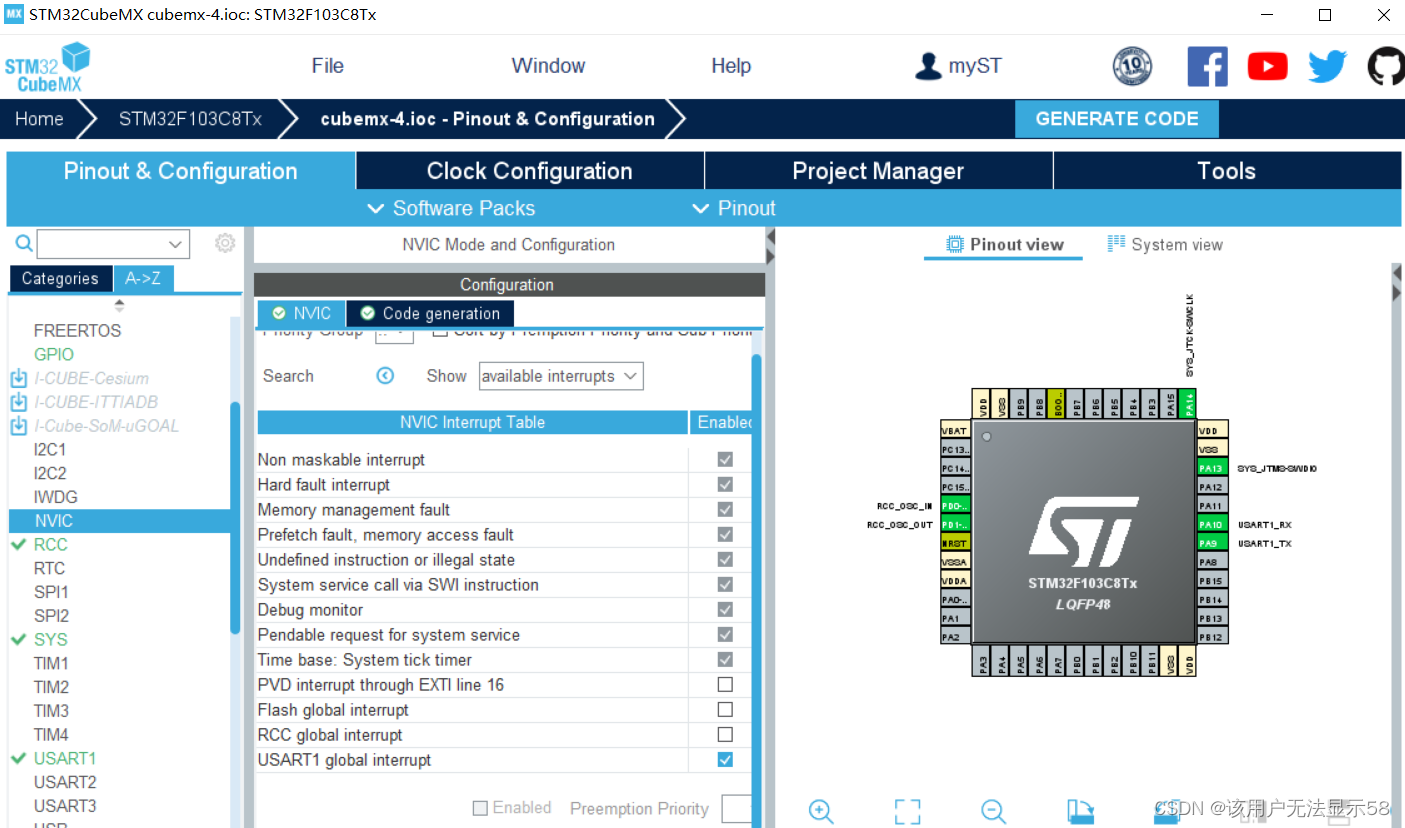Click download icon beside I-Cube-SoM-uGOAL

18,426
